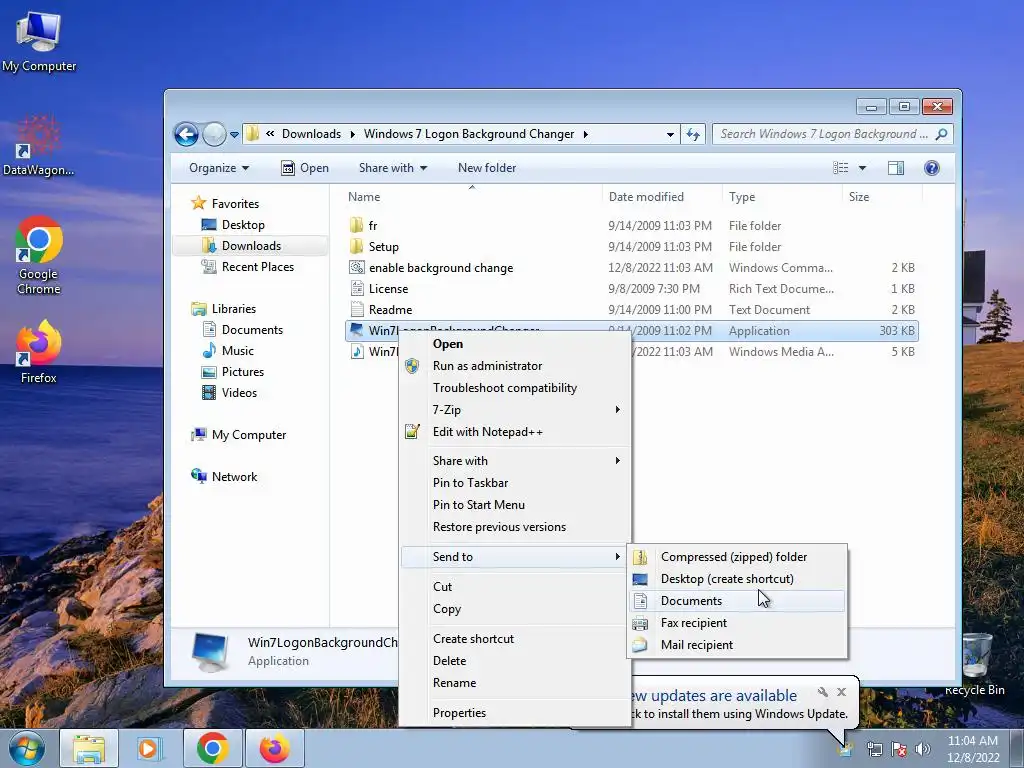This screenshot has height=768, width=1024.
Task: Open the Help question mark icon
Action: pyautogui.click(x=932, y=168)
